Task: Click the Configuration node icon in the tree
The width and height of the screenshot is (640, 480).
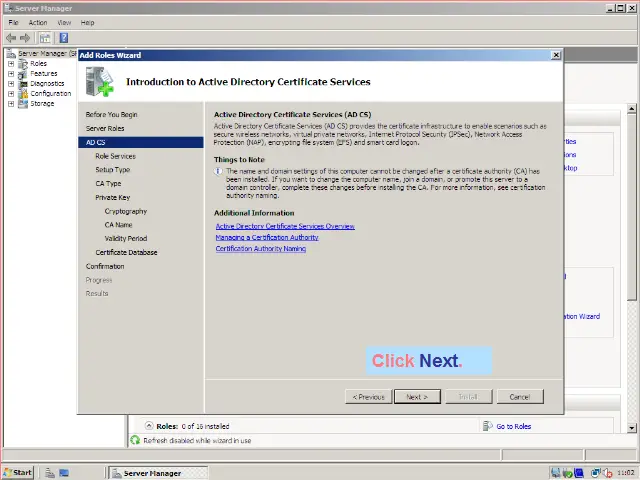Action: 23,93
